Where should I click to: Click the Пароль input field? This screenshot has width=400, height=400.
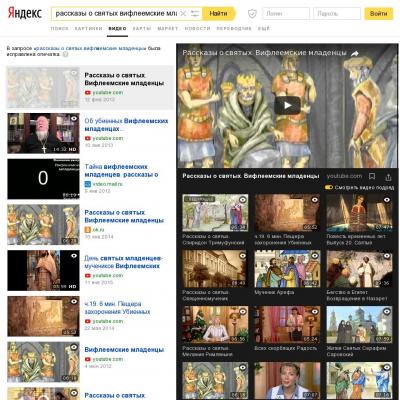[337, 14]
